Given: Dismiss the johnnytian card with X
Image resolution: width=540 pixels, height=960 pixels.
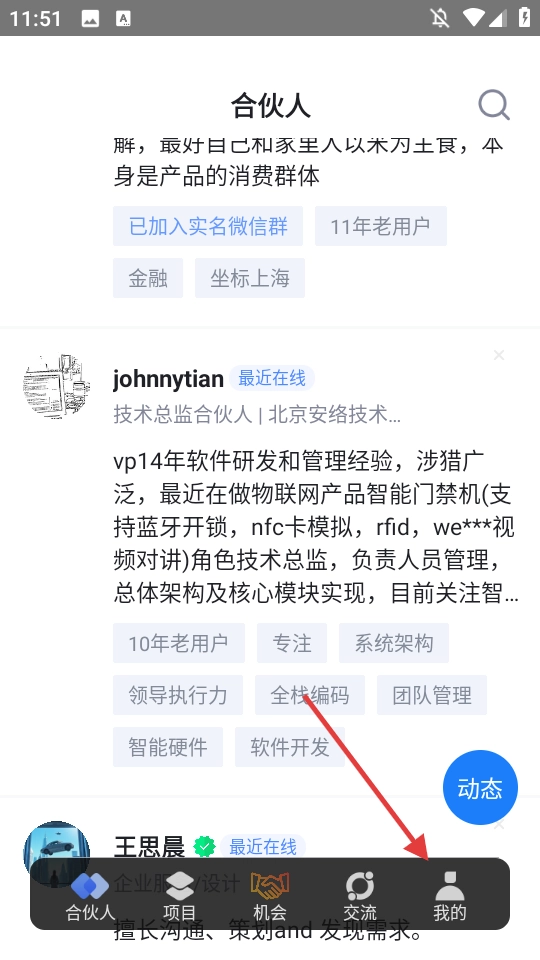Looking at the screenshot, I should coord(499,355).
